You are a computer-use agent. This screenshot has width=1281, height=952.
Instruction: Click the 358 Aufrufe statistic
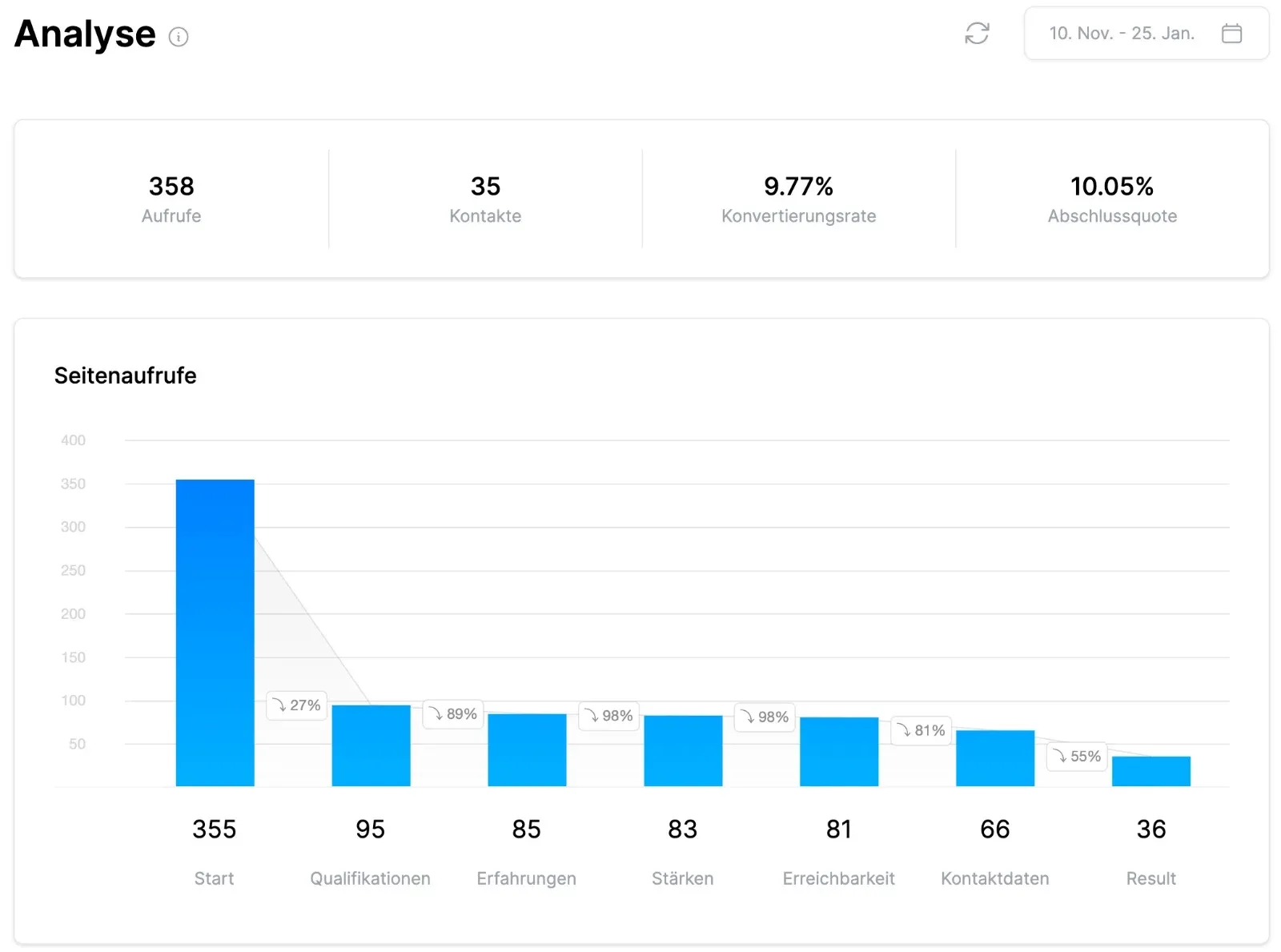point(171,199)
